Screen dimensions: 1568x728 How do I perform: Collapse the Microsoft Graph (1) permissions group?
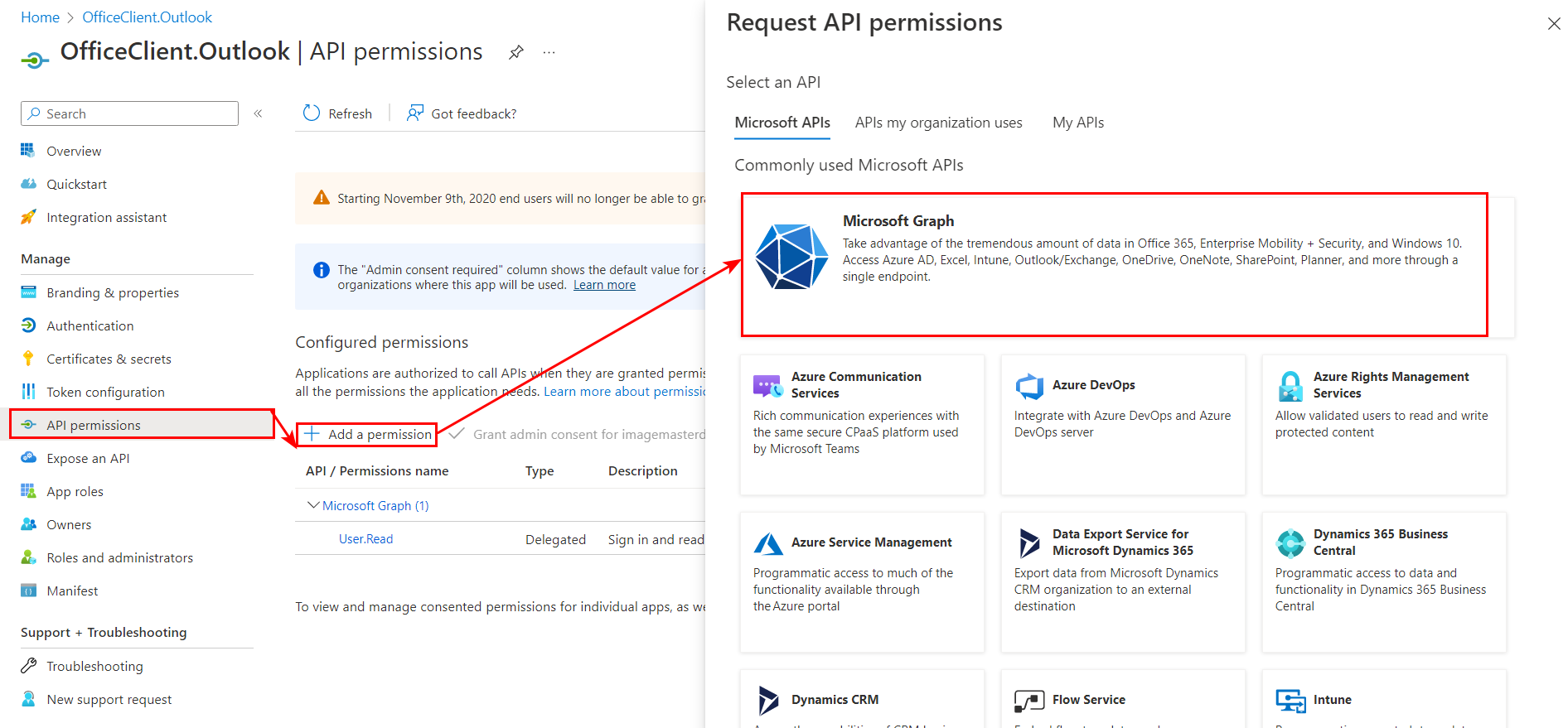(313, 505)
